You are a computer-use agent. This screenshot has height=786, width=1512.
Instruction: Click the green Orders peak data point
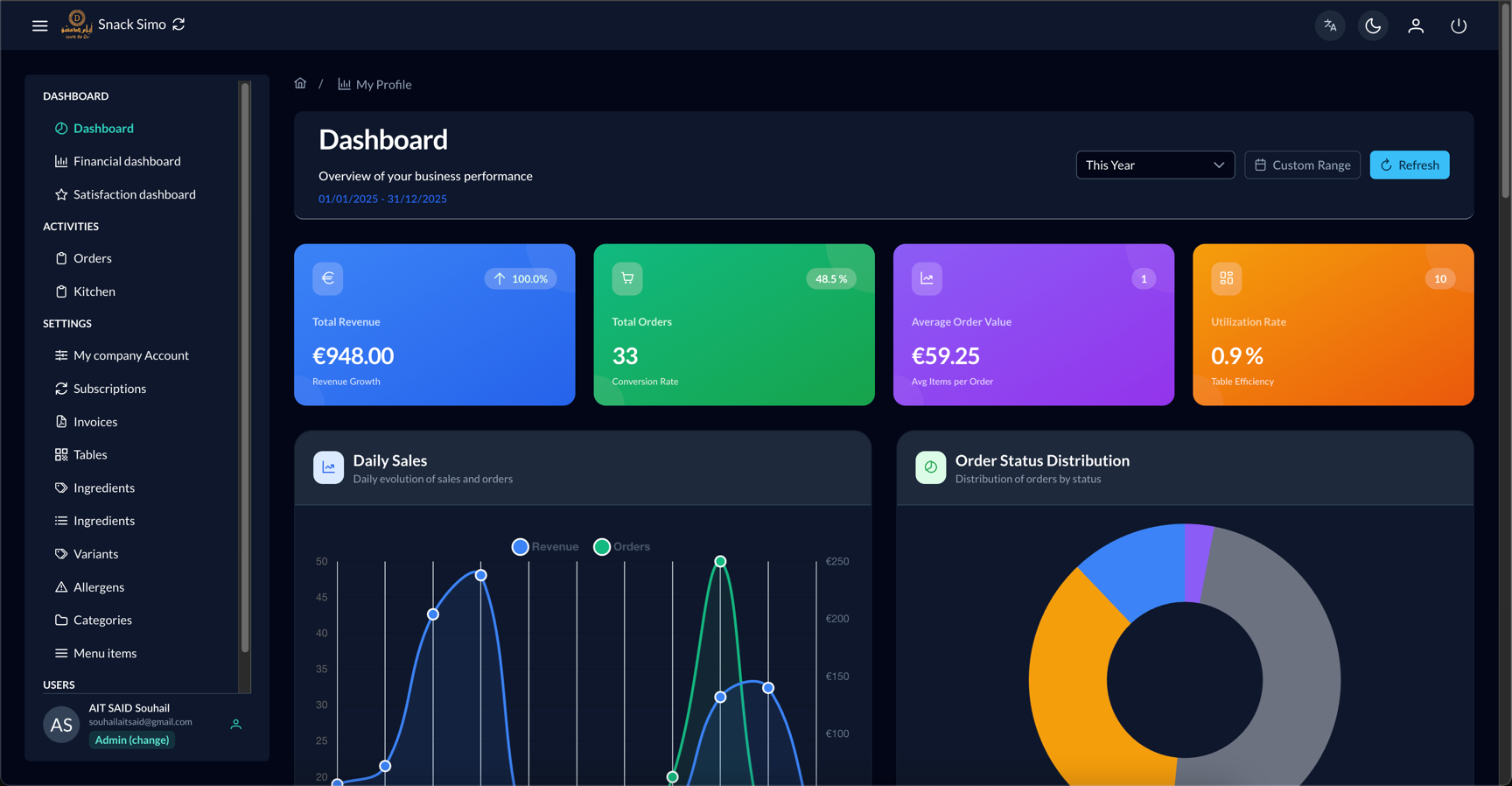point(720,561)
